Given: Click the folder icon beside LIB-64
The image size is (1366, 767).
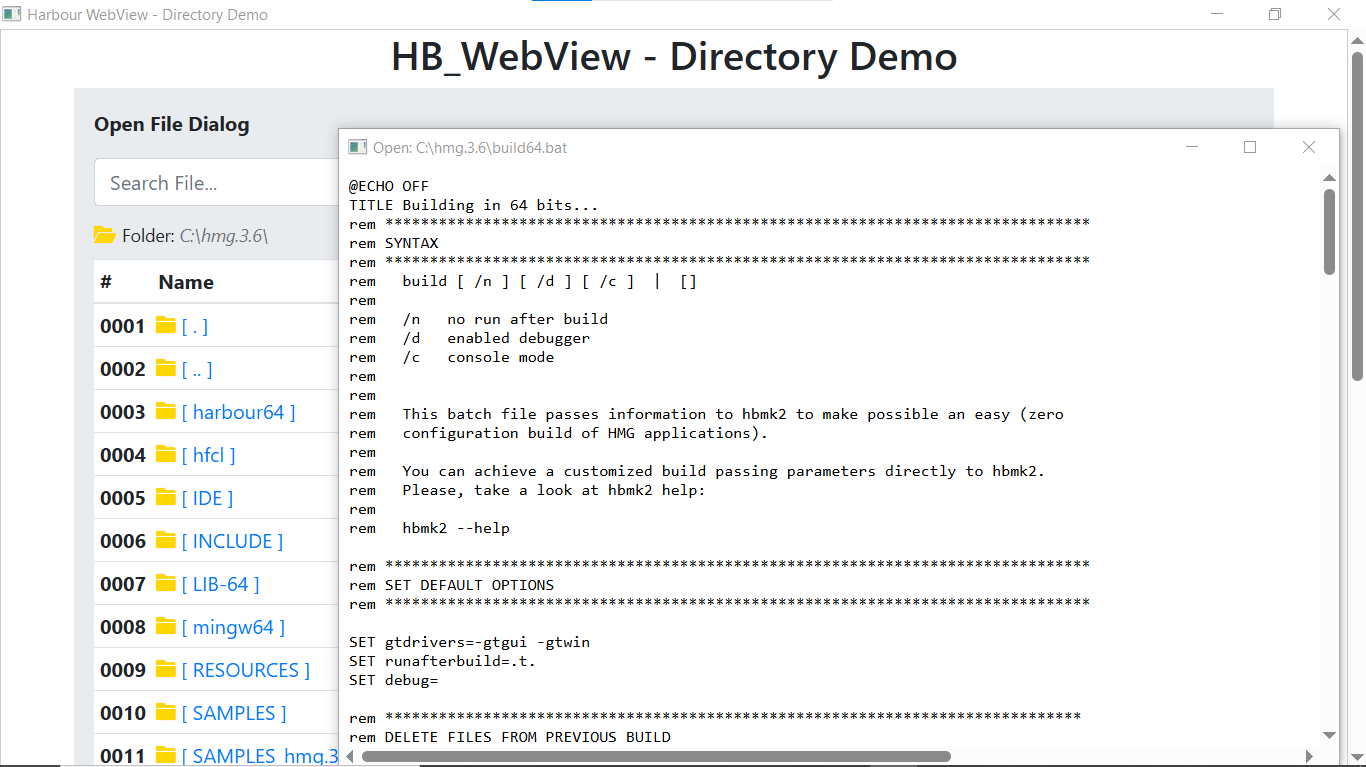Looking at the screenshot, I should pyautogui.click(x=165, y=583).
